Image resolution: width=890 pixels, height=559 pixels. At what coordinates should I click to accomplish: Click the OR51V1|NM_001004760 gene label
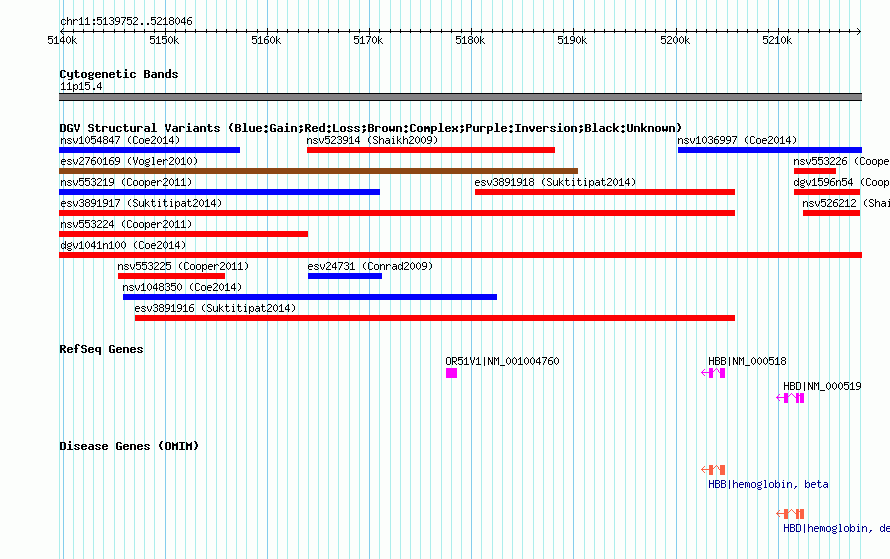502,361
